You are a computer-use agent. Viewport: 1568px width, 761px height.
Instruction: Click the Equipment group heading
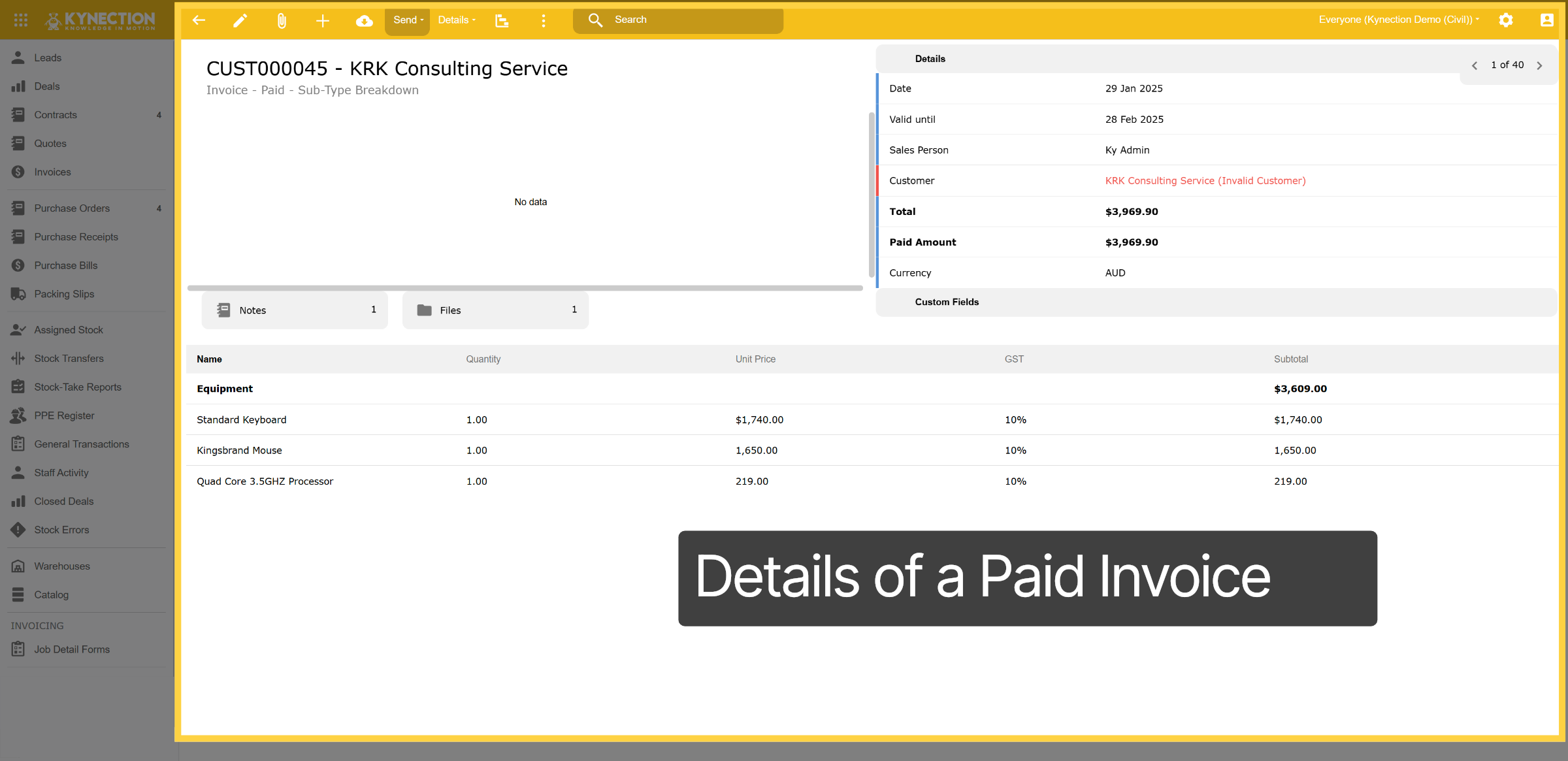[225, 389]
